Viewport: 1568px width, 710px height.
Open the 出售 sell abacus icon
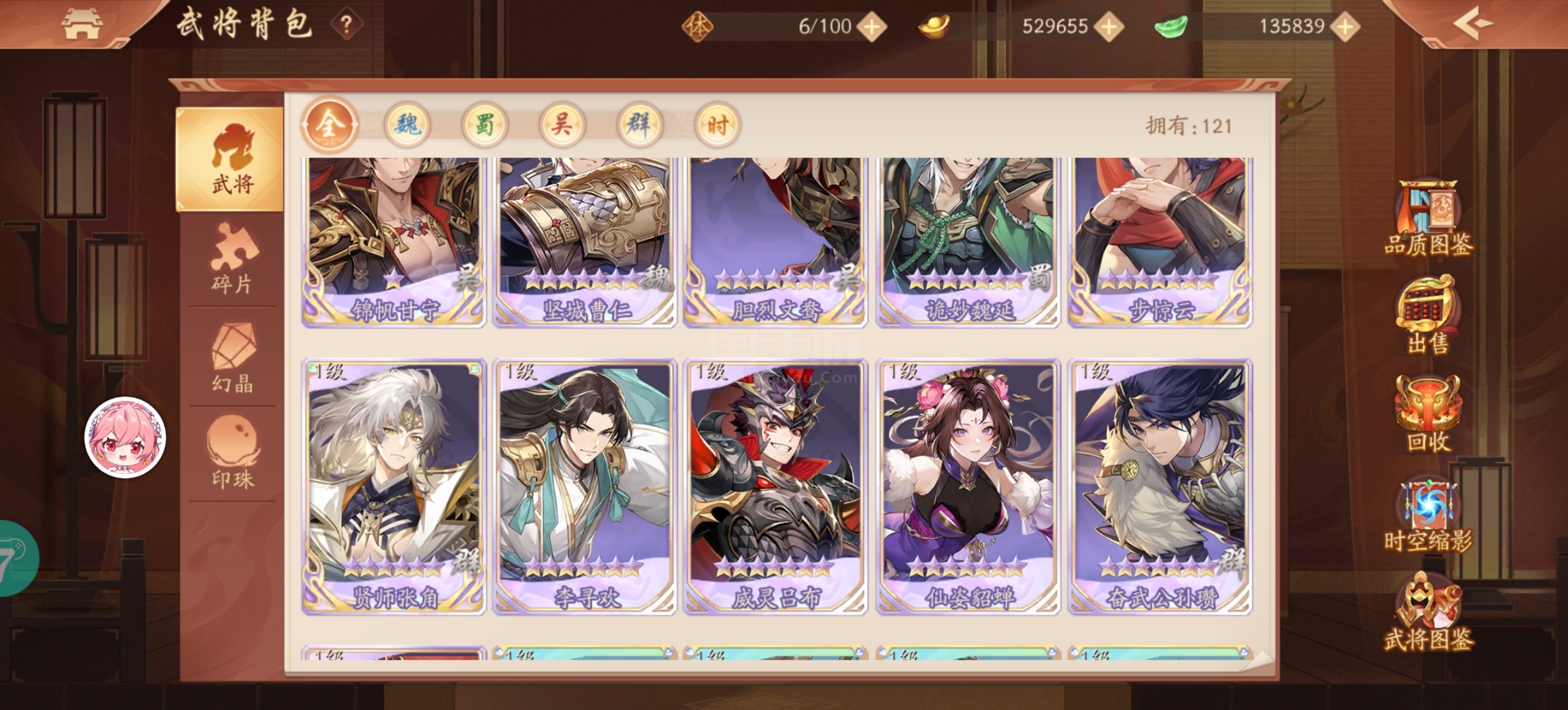pyautogui.click(x=1428, y=315)
